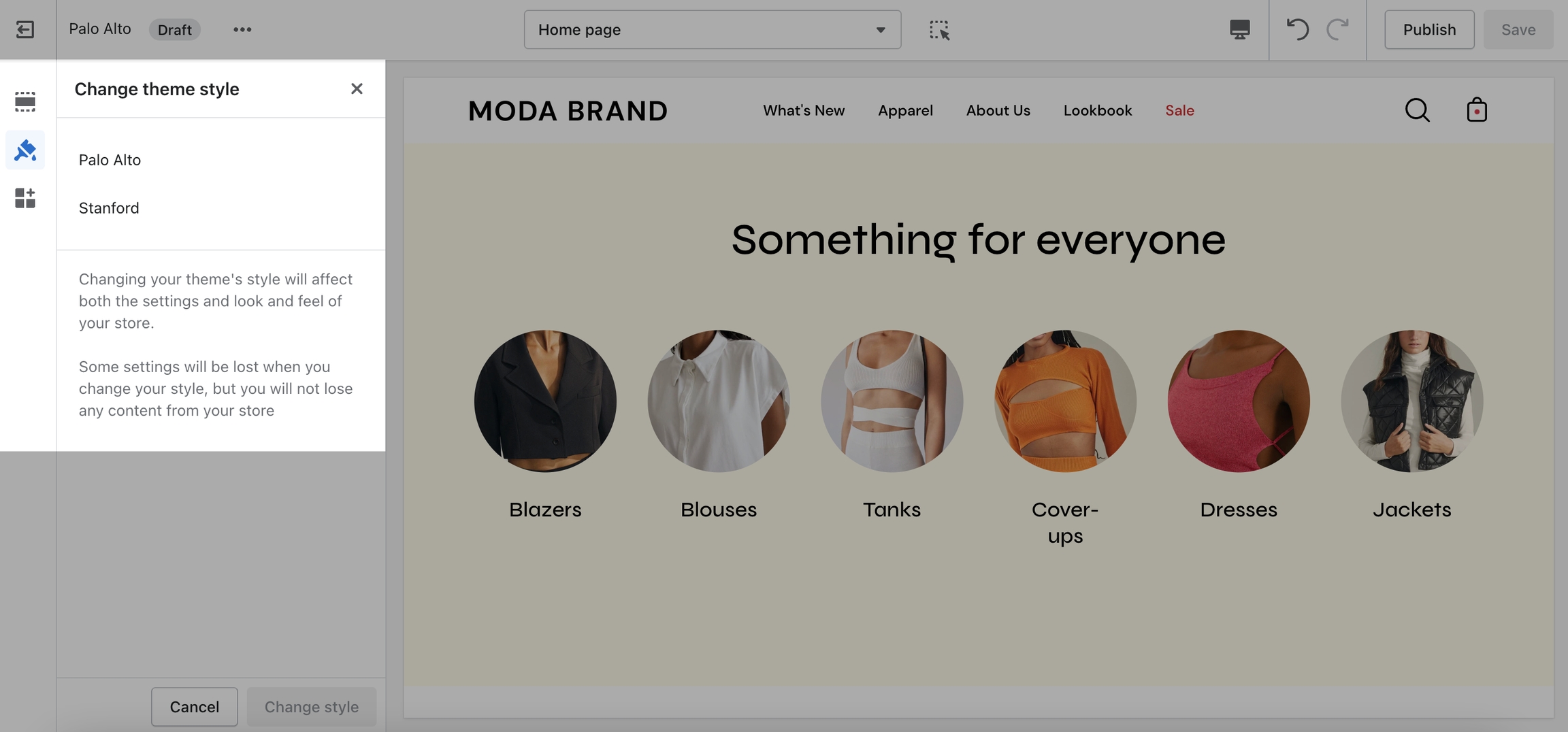This screenshot has height=732, width=1568.
Task: Undo the last change
Action: 1297,29
